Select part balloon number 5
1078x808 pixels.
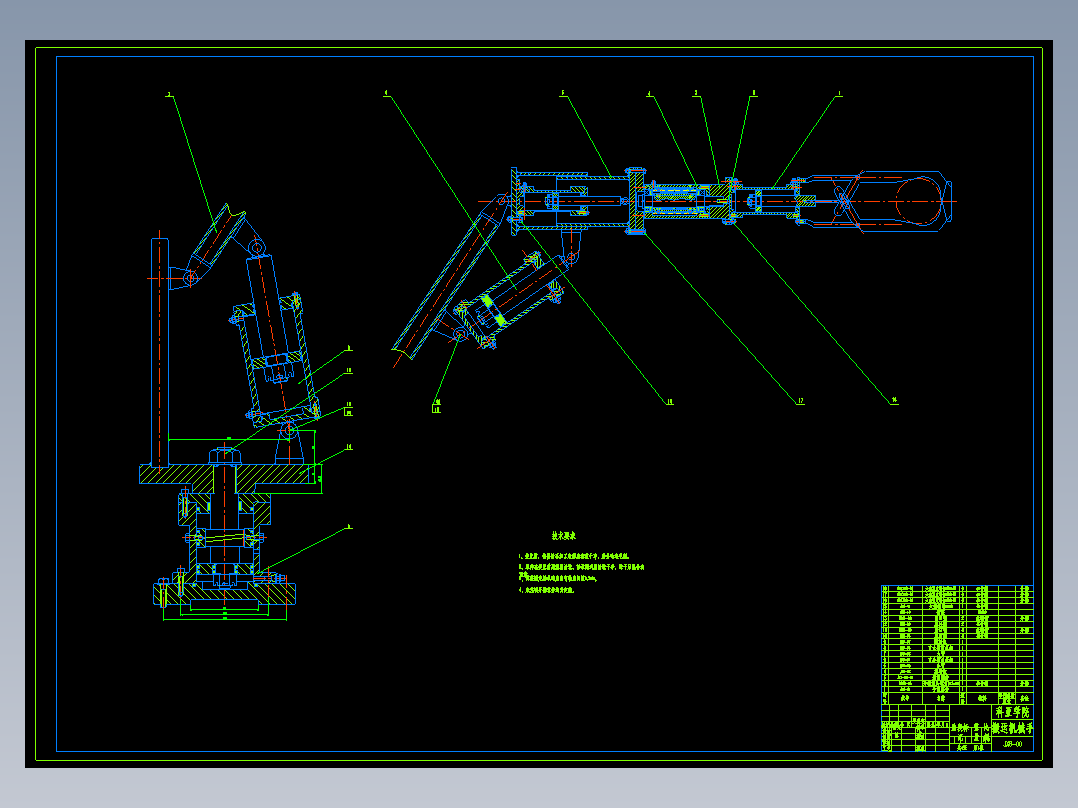coord(562,92)
